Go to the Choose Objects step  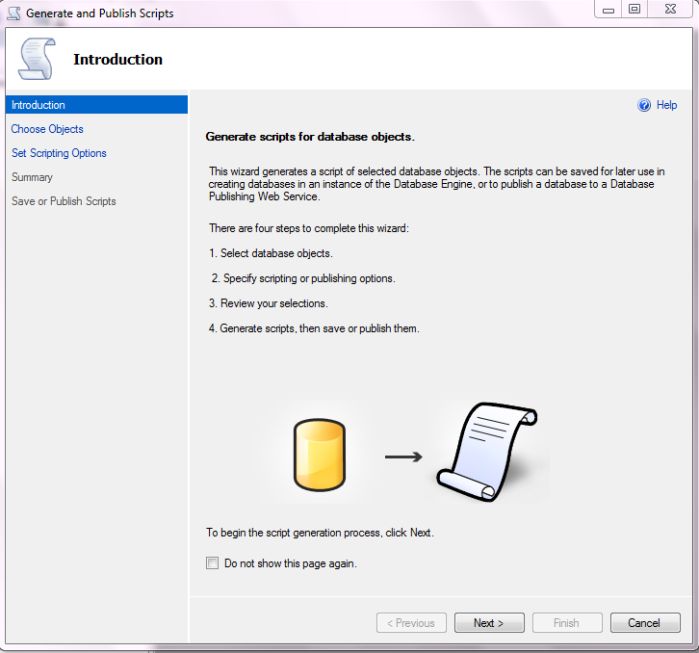point(47,129)
